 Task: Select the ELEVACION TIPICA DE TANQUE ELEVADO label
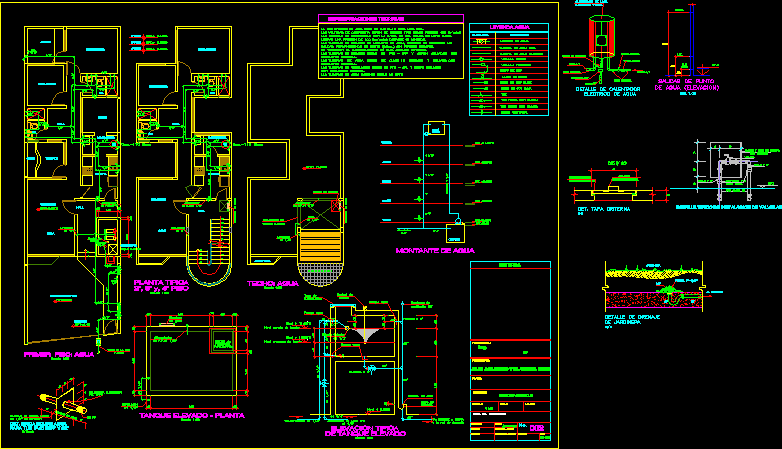pos(363,430)
